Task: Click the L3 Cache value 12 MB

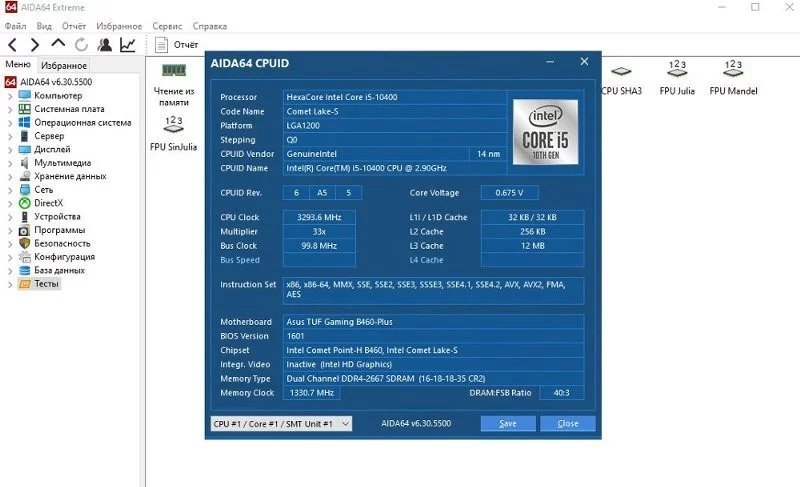Action: click(532, 246)
